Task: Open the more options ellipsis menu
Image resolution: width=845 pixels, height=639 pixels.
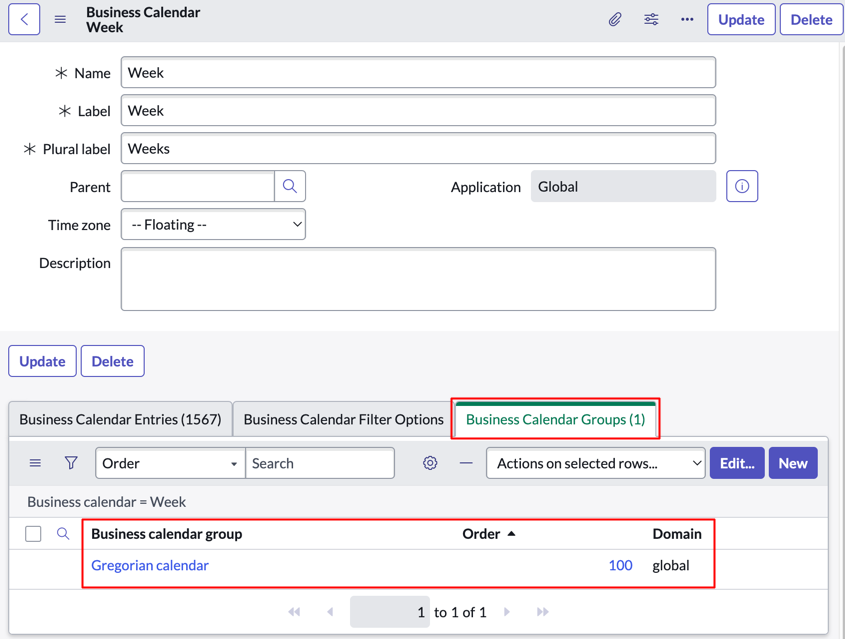Action: click(x=687, y=19)
